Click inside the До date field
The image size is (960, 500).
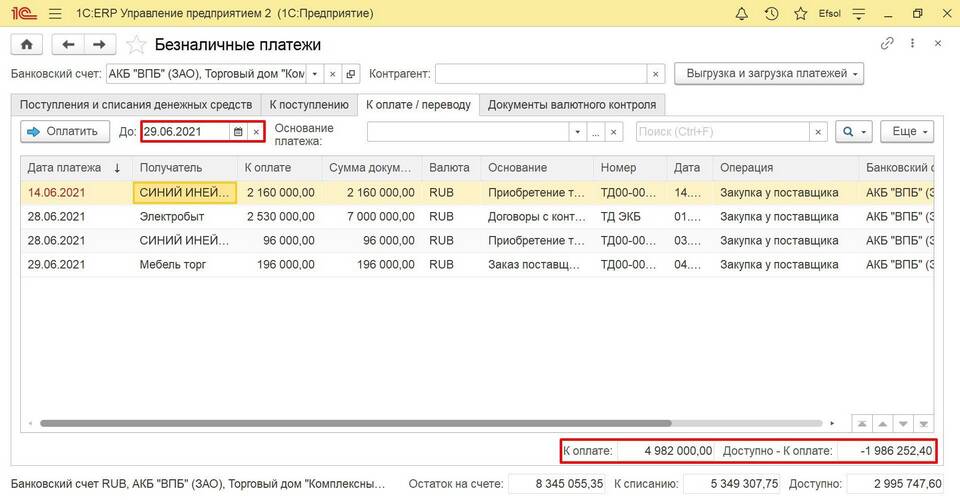coord(186,132)
